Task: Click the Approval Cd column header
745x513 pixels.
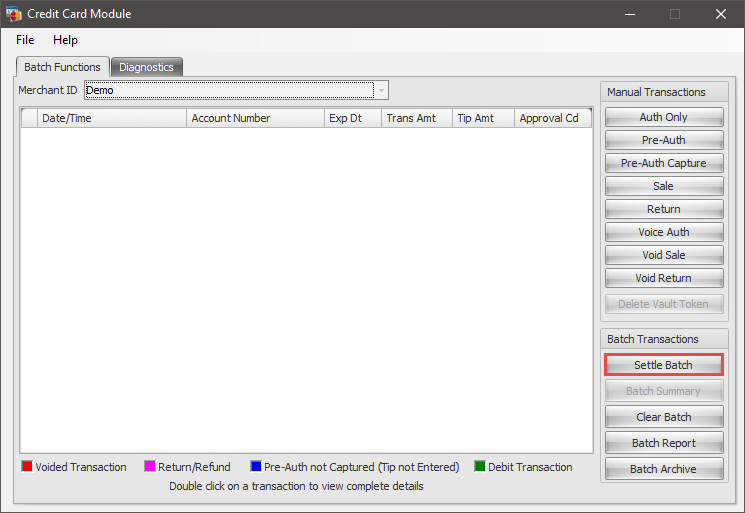Action: pos(553,118)
